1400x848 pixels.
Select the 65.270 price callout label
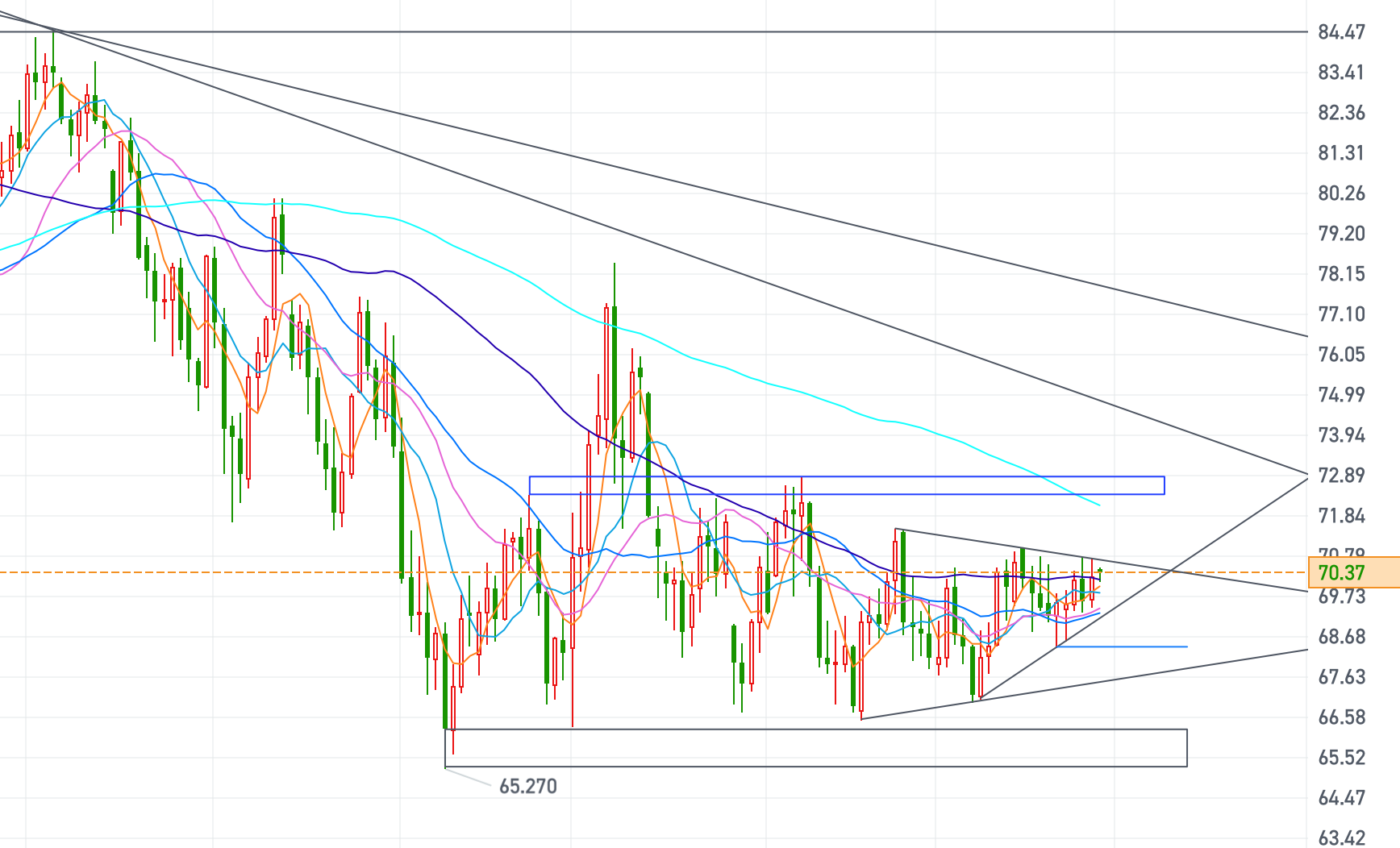click(x=527, y=786)
